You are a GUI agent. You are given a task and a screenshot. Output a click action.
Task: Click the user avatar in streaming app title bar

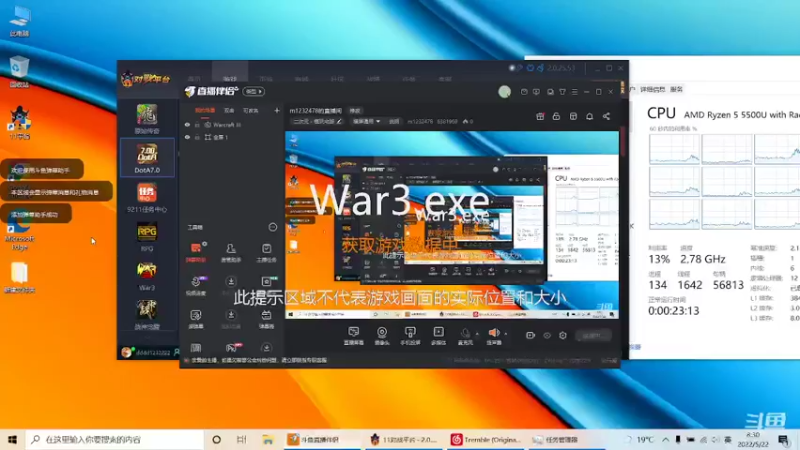pos(505,91)
